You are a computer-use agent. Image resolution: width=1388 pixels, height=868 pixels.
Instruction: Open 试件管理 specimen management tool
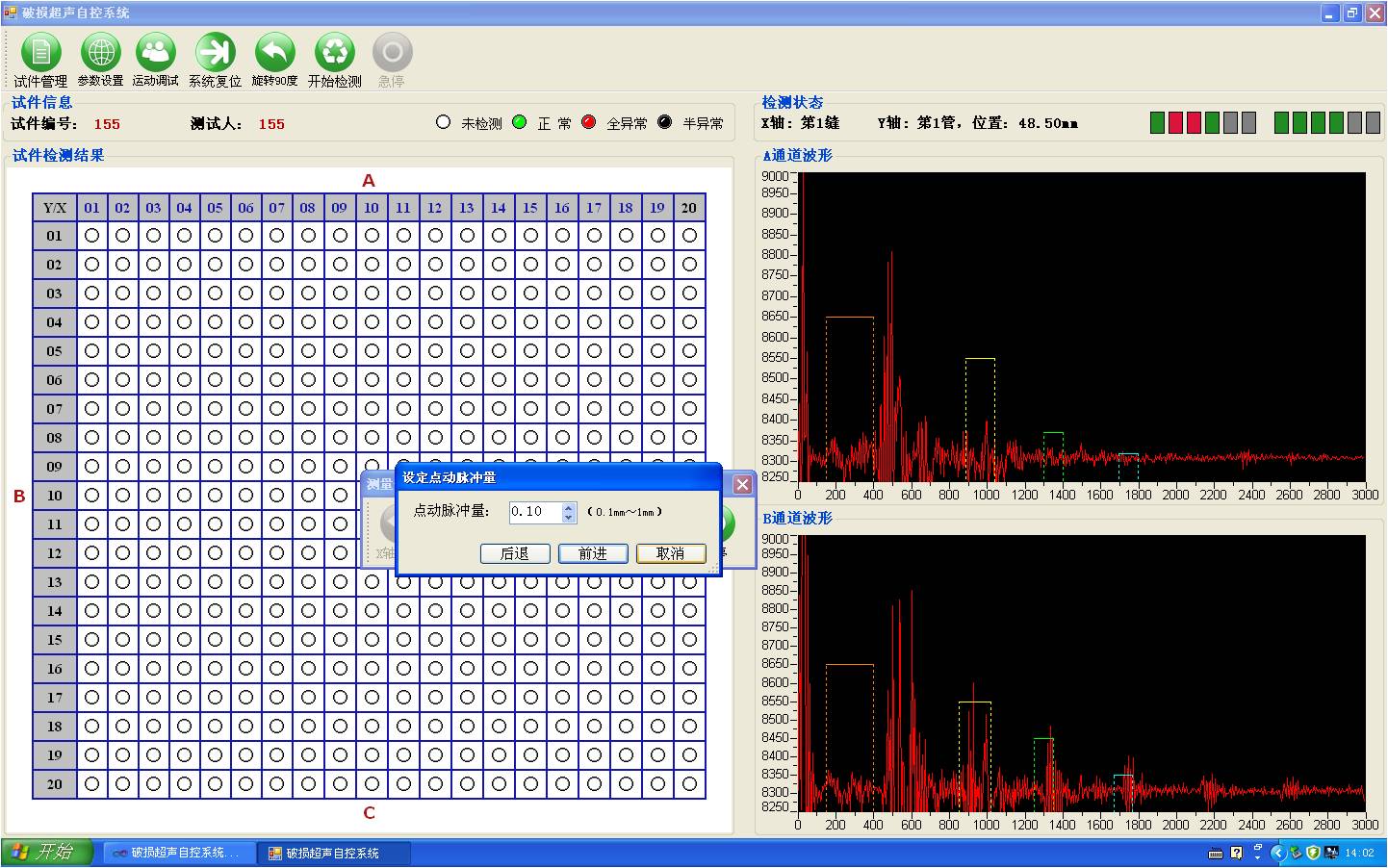click(40, 53)
